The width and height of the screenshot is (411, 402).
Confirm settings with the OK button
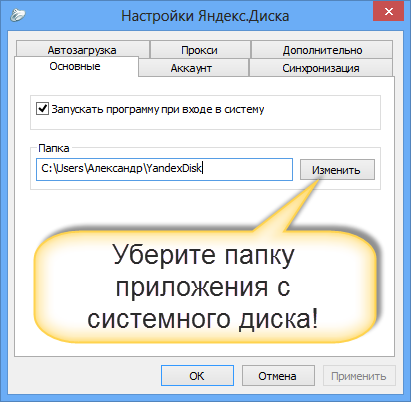[197, 376]
